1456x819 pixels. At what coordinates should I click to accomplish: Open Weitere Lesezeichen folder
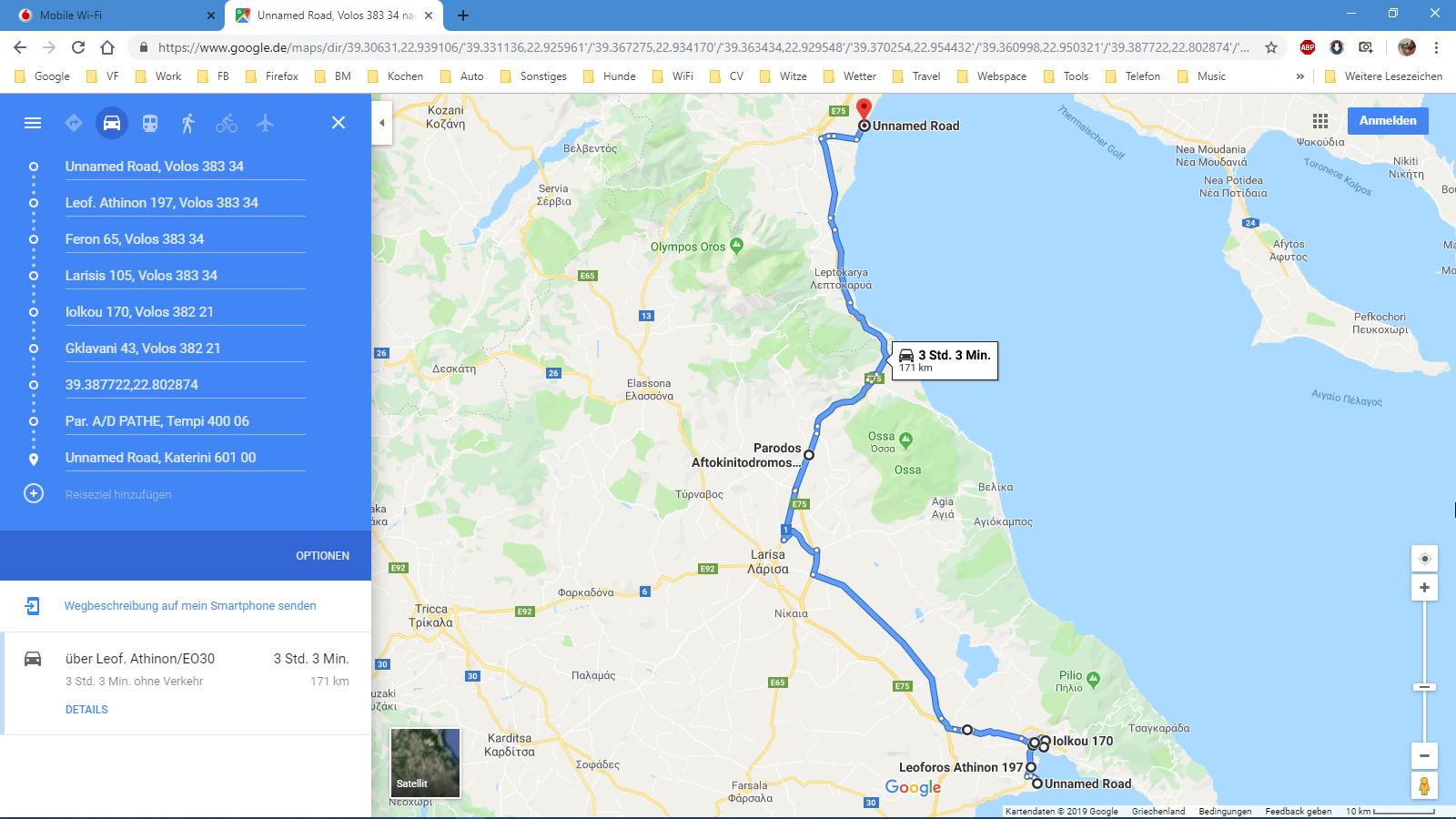tap(1383, 76)
